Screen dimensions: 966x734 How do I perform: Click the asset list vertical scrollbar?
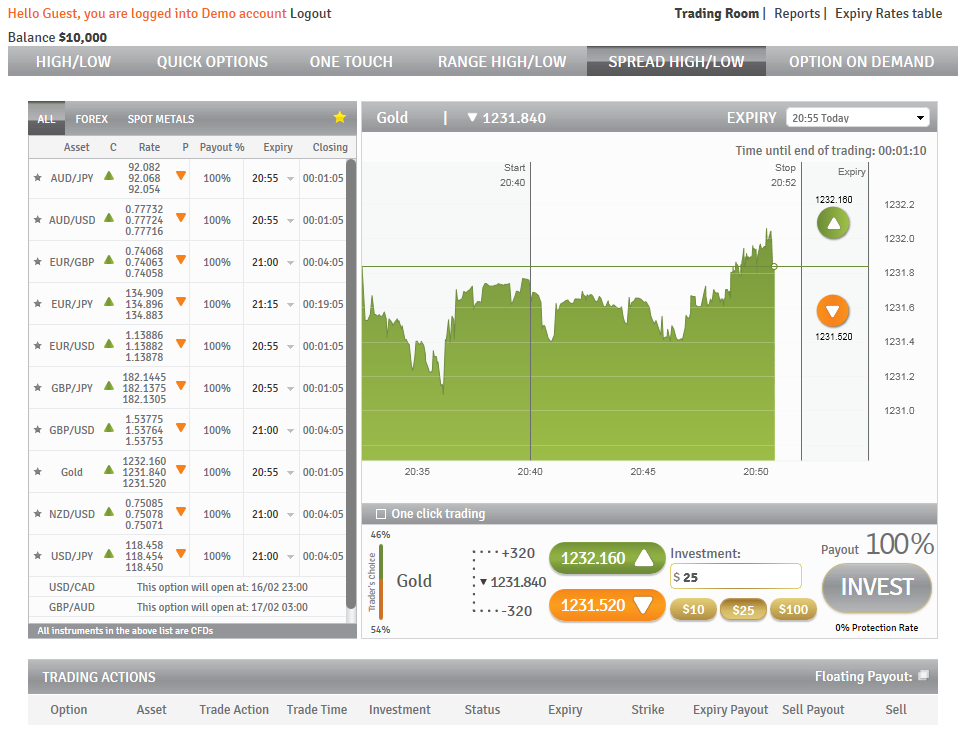[351, 383]
